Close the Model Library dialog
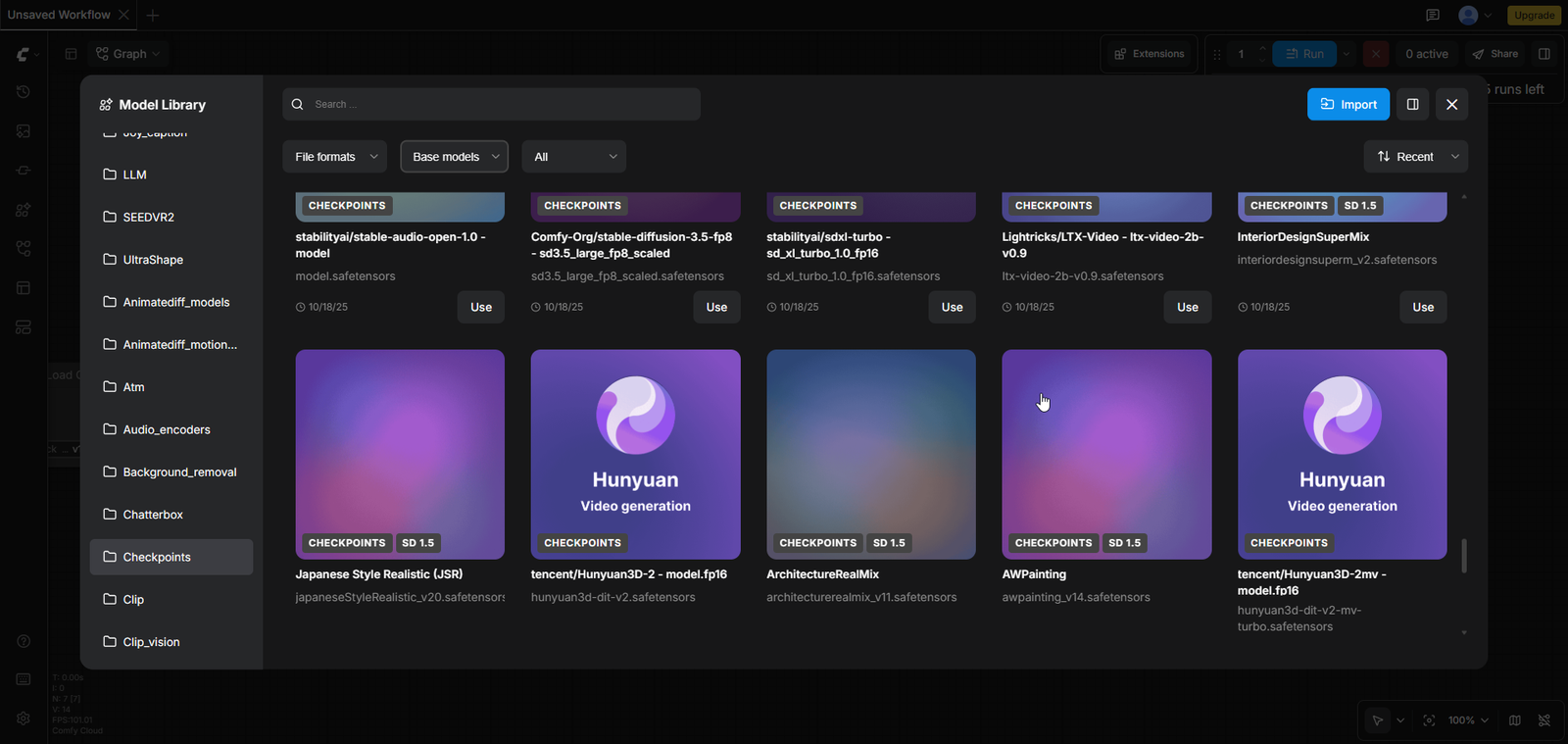 1452,105
